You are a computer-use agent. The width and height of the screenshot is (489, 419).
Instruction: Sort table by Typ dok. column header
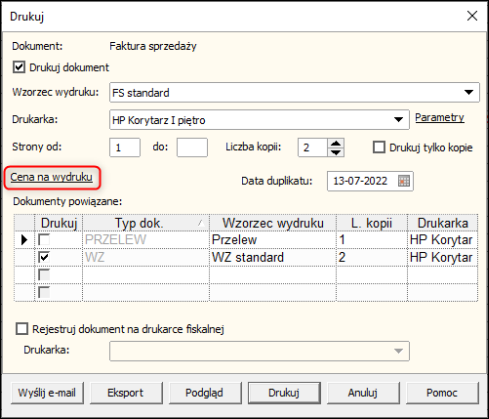146,223
